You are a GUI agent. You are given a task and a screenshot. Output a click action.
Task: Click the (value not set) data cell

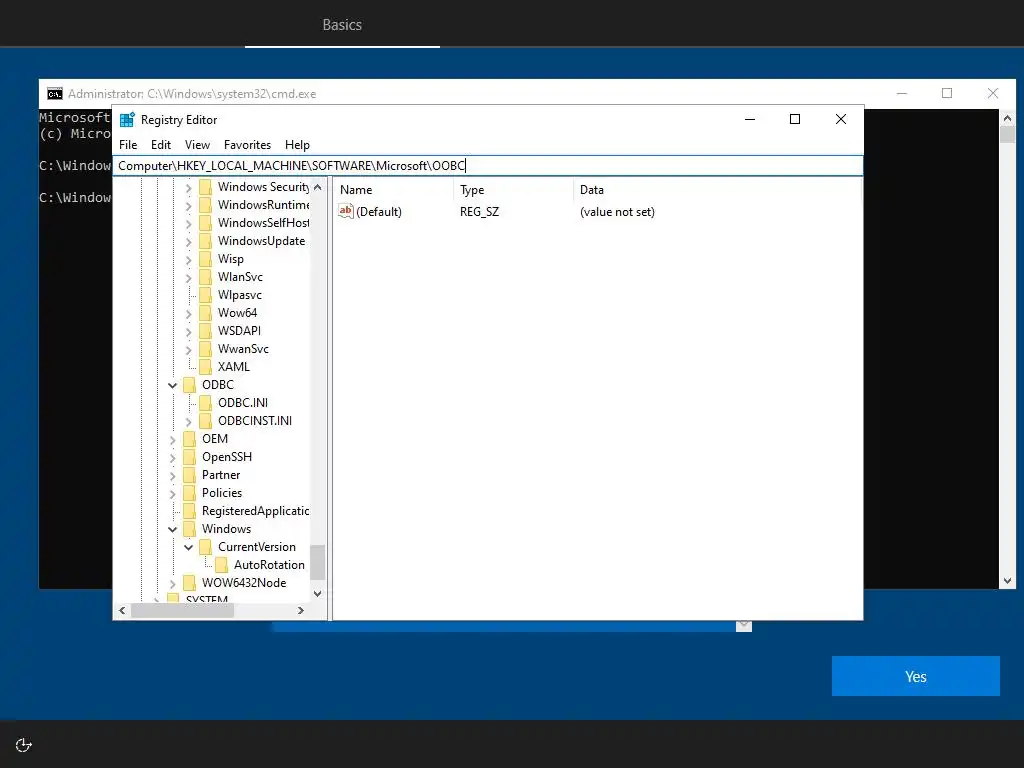pyautogui.click(x=617, y=212)
